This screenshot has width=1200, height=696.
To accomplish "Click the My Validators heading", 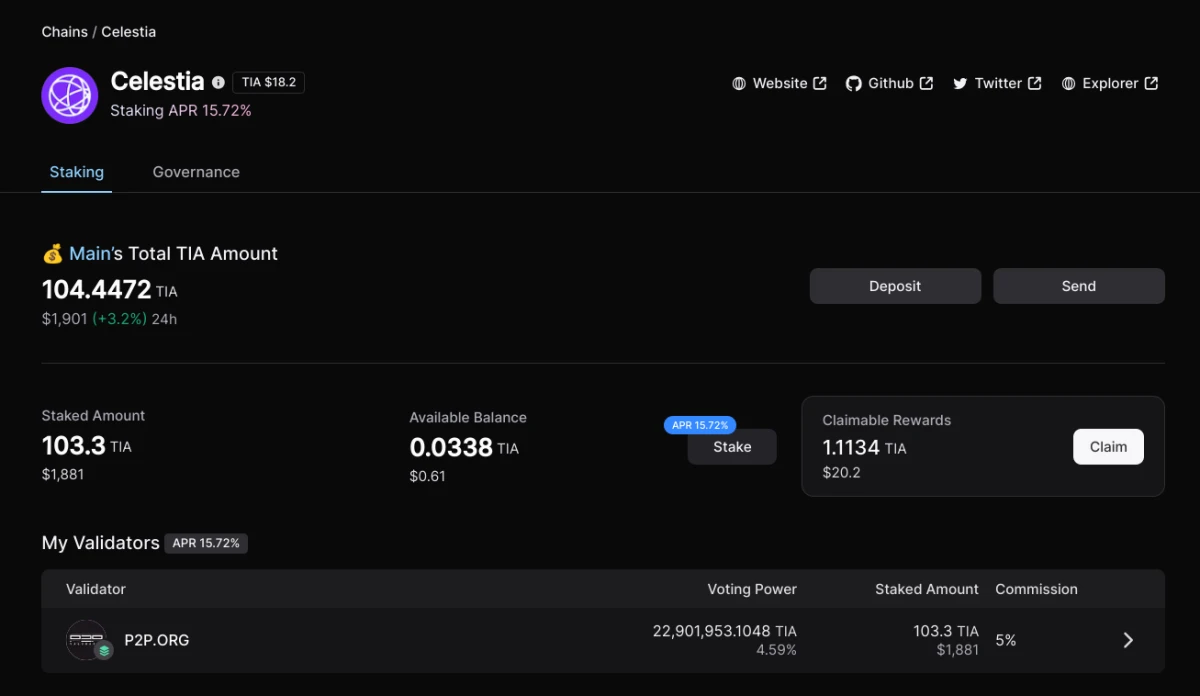I will tap(101, 543).
